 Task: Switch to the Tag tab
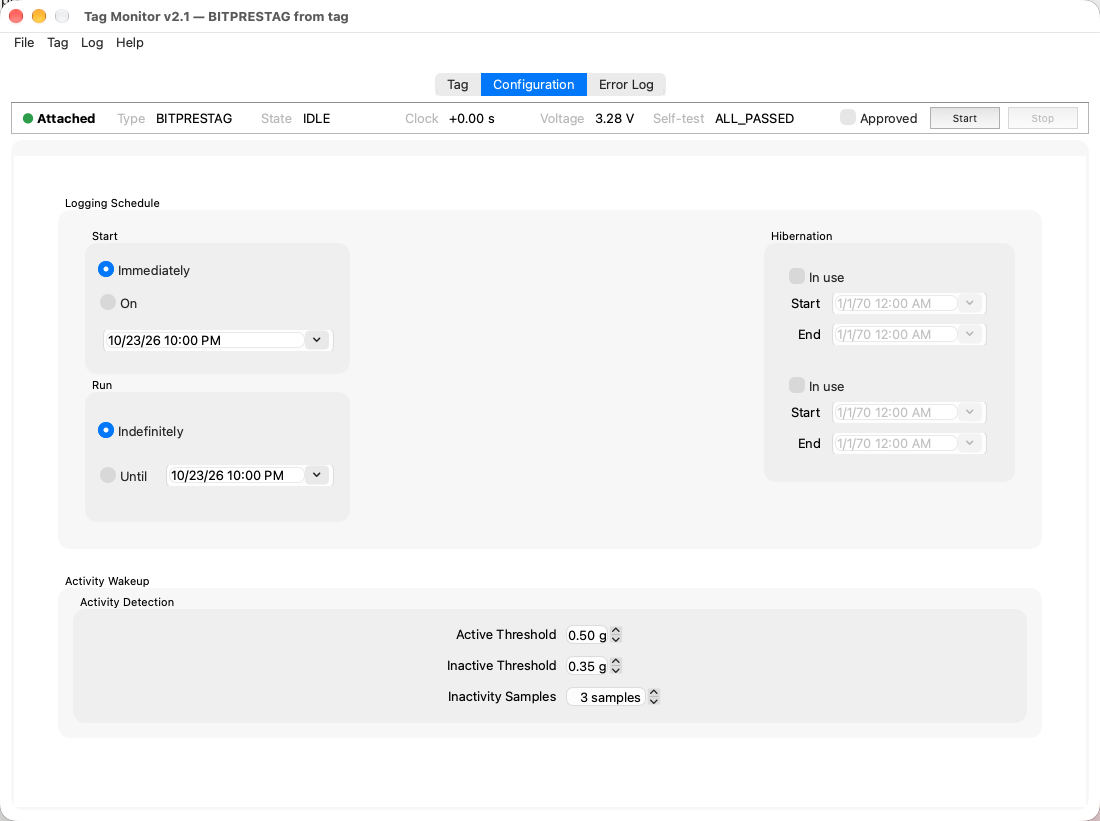click(458, 84)
